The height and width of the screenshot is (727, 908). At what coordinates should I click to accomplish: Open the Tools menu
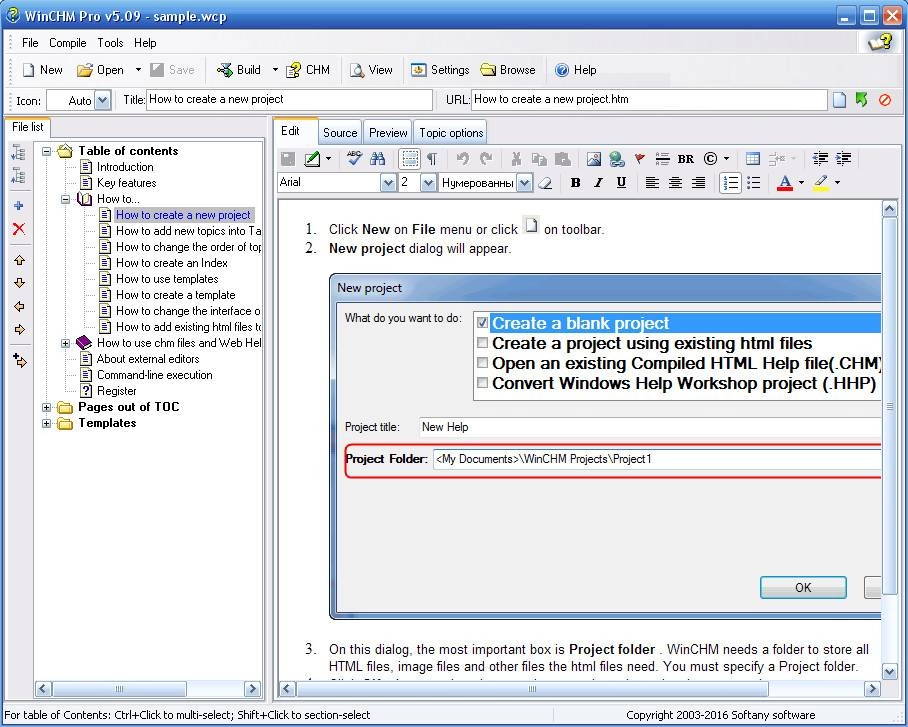click(x=110, y=43)
